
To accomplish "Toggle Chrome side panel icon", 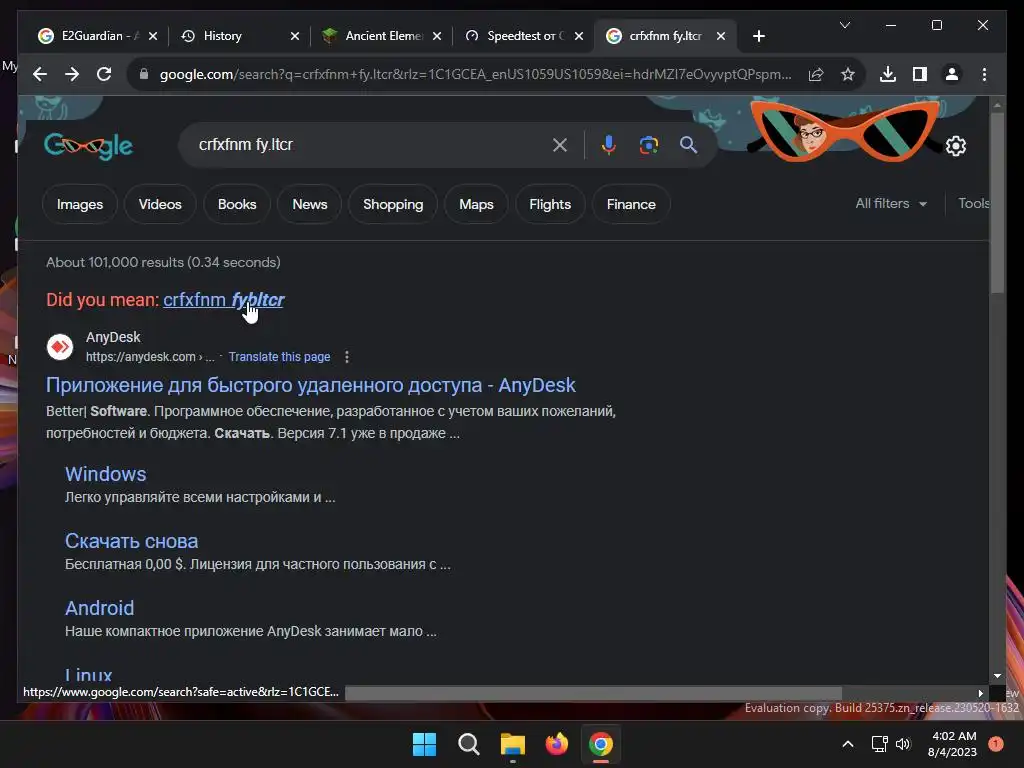I will 920,74.
